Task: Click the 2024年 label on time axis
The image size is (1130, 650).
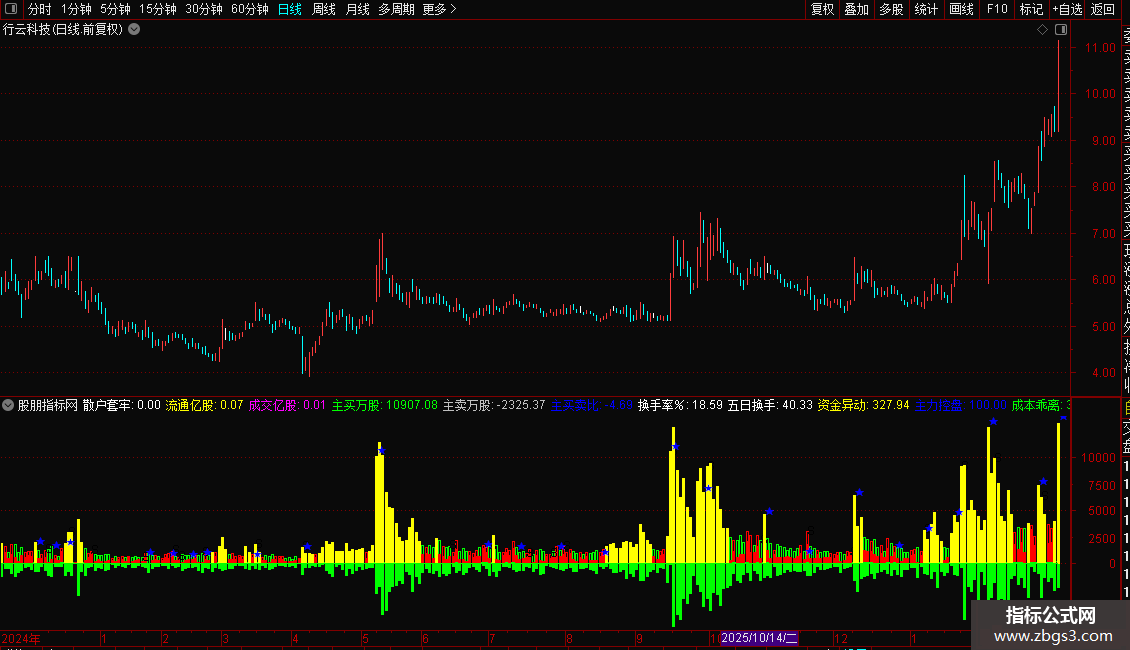Action: [x=21, y=638]
